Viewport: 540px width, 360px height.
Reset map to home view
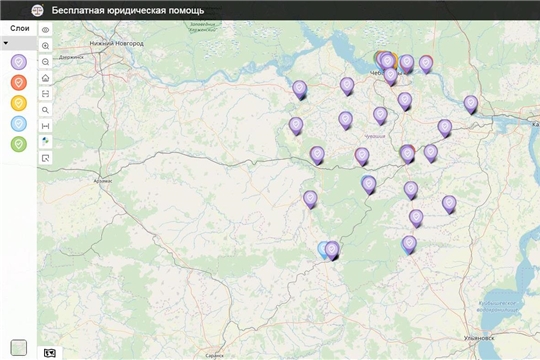coord(45,78)
